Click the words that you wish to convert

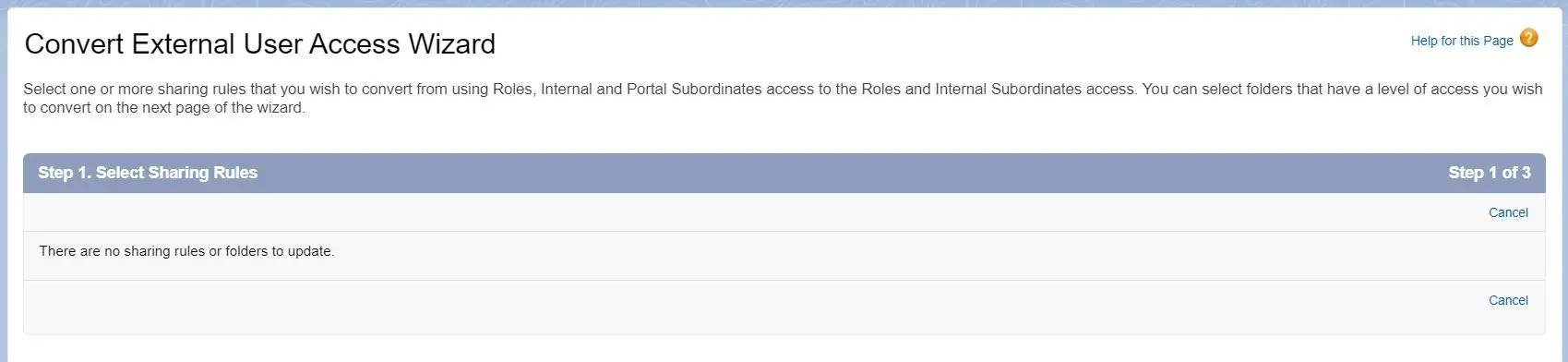(x=328, y=90)
